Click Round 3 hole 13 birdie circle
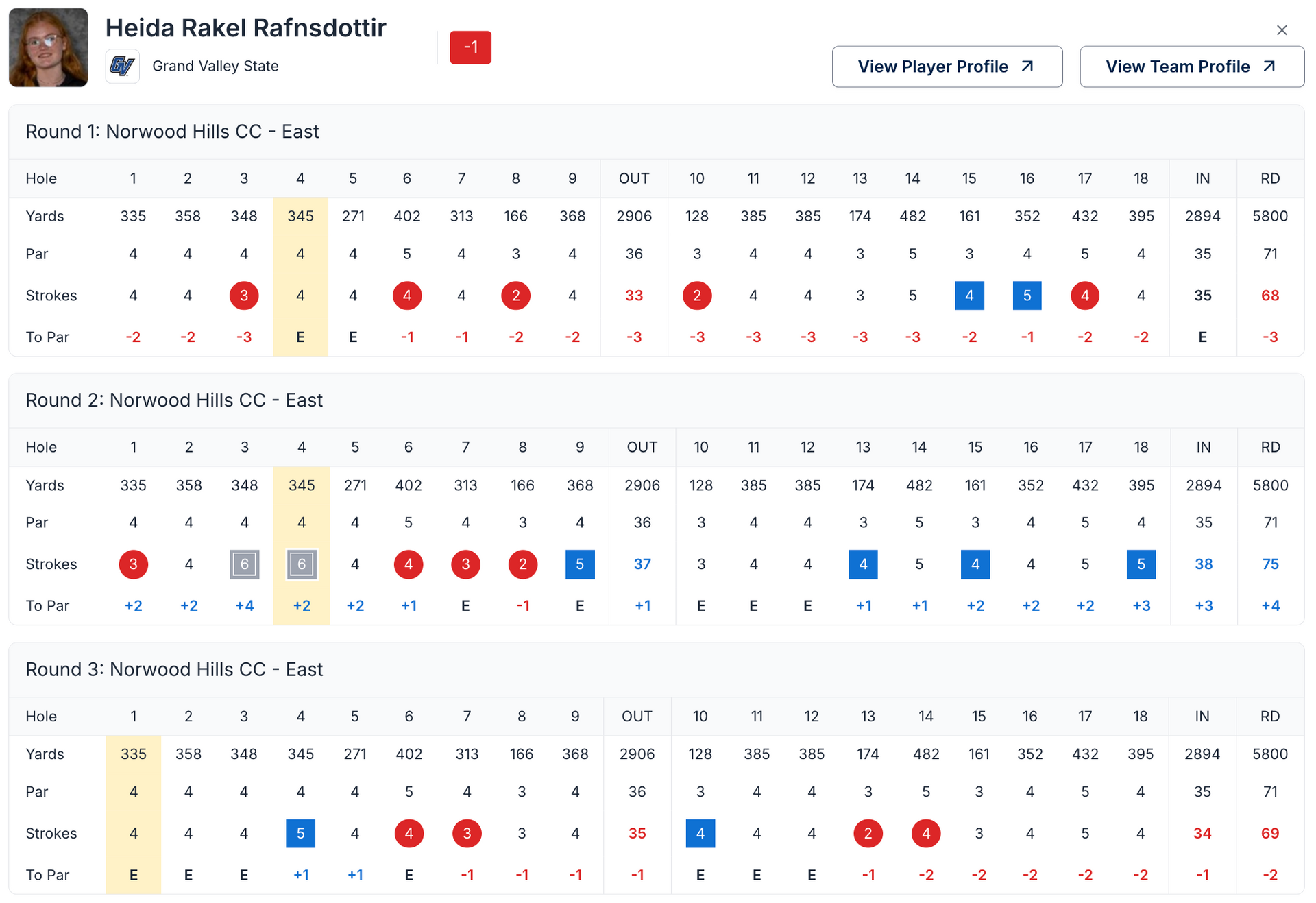The height and width of the screenshot is (903, 1316). click(x=867, y=833)
